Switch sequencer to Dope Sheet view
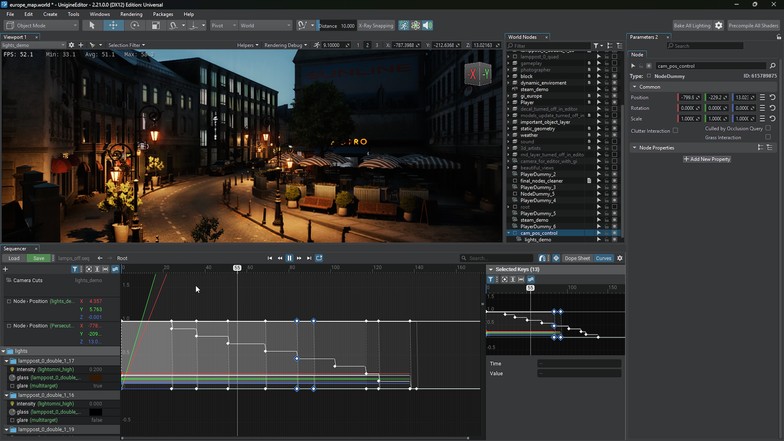 pos(577,258)
